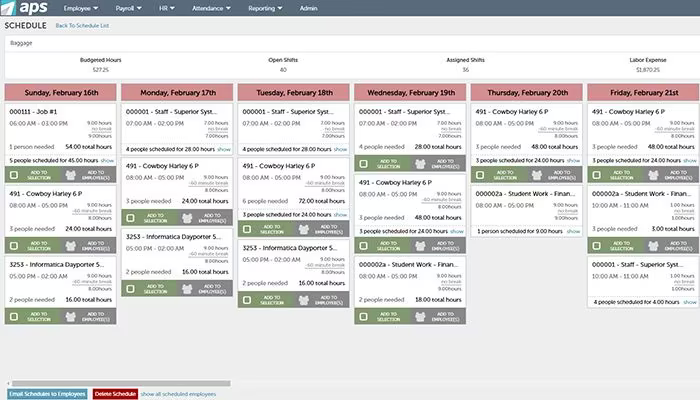Check add-to-selection for Friday's Student Work
Viewport: 700px width, 400px height.
[x=596, y=246]
